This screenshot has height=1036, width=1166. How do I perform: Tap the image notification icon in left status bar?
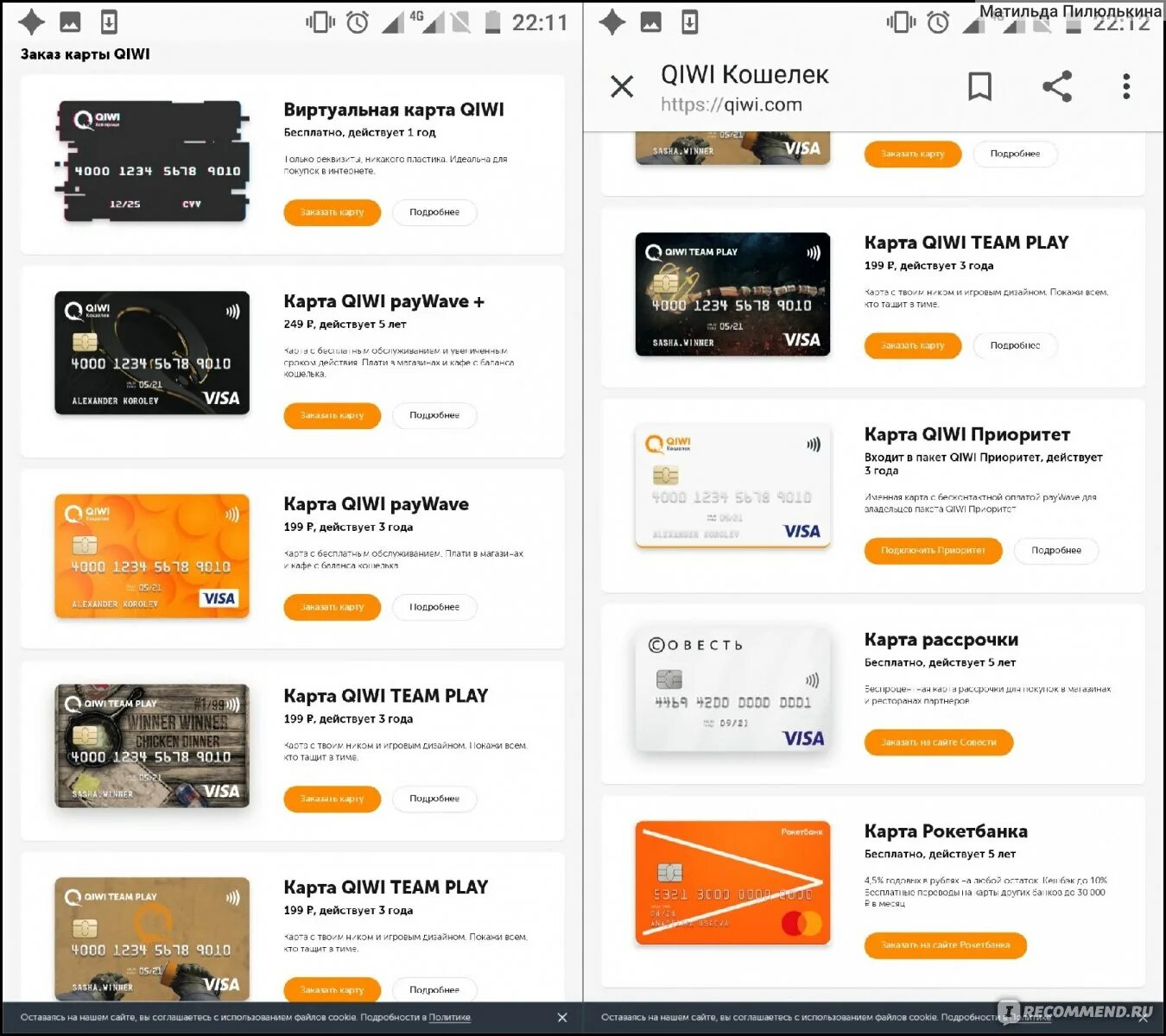pyautogui.click(x=71, y=22)
